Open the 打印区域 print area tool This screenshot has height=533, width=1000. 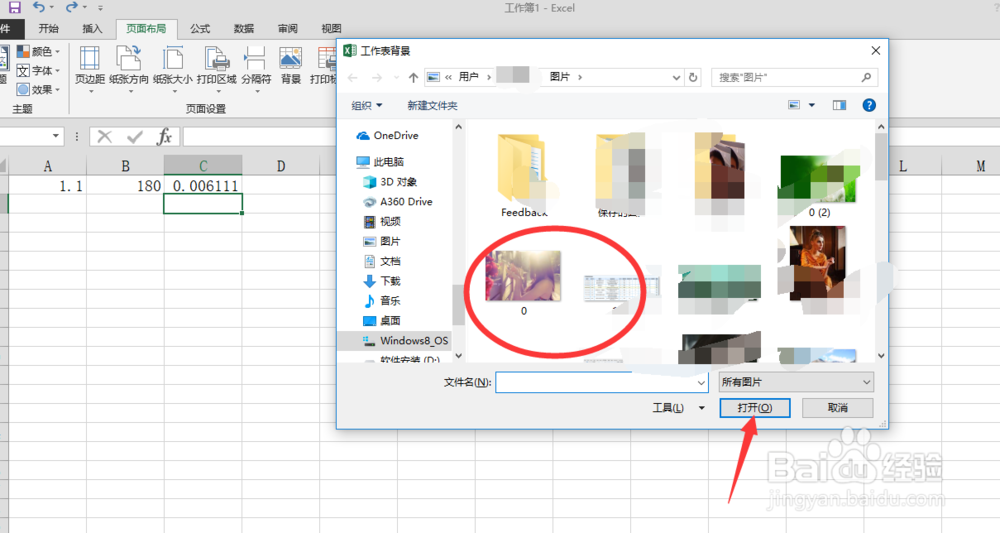(x=216, y=69)
